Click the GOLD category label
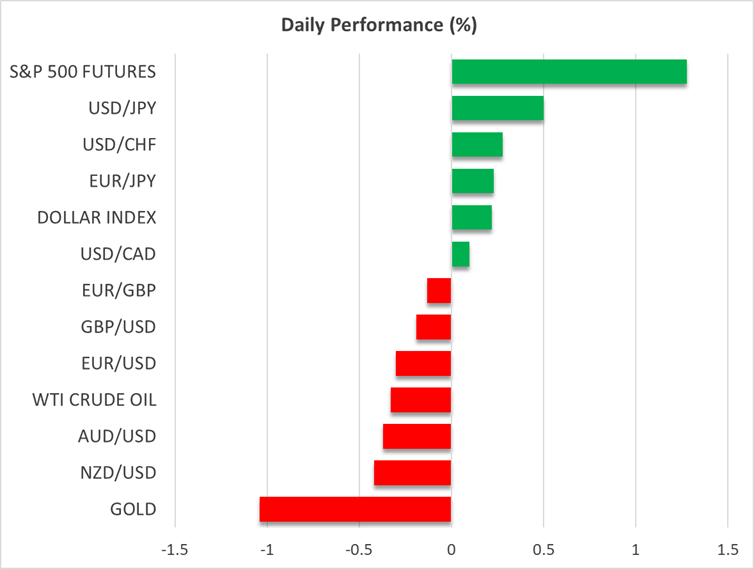This screenshot has width=754, height=569. tap(133, 509)
